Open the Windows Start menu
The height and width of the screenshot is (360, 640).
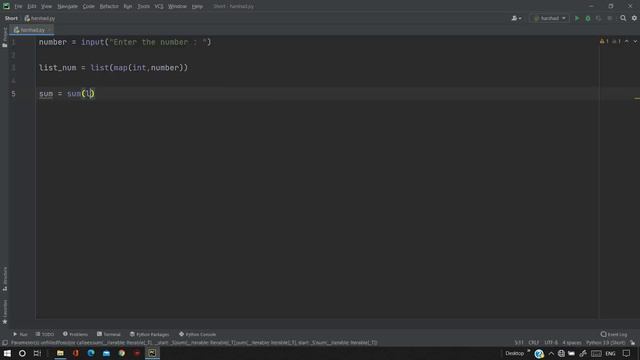pos(7,353)
